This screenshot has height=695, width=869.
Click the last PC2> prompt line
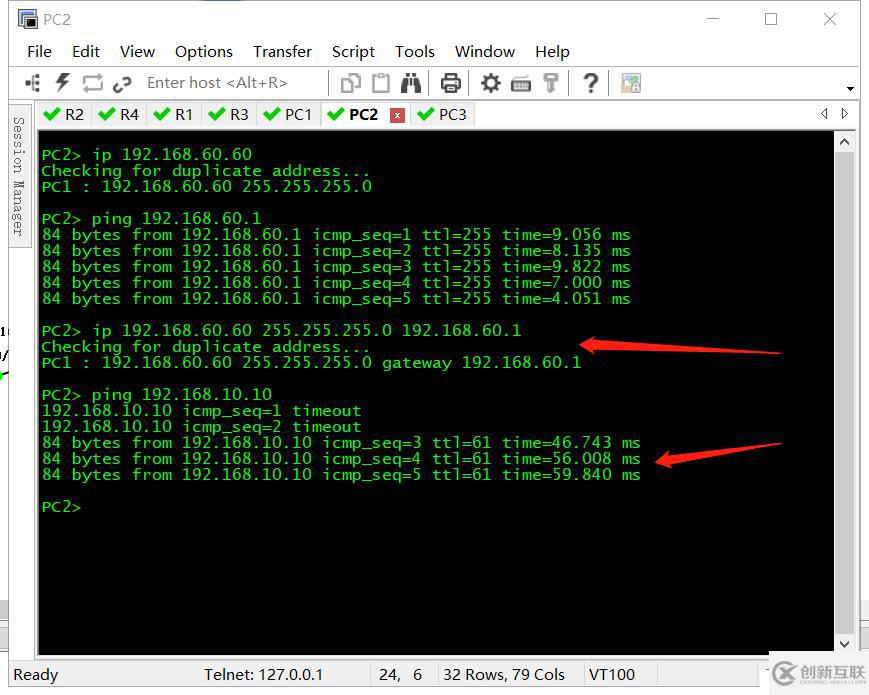[62, 507]
